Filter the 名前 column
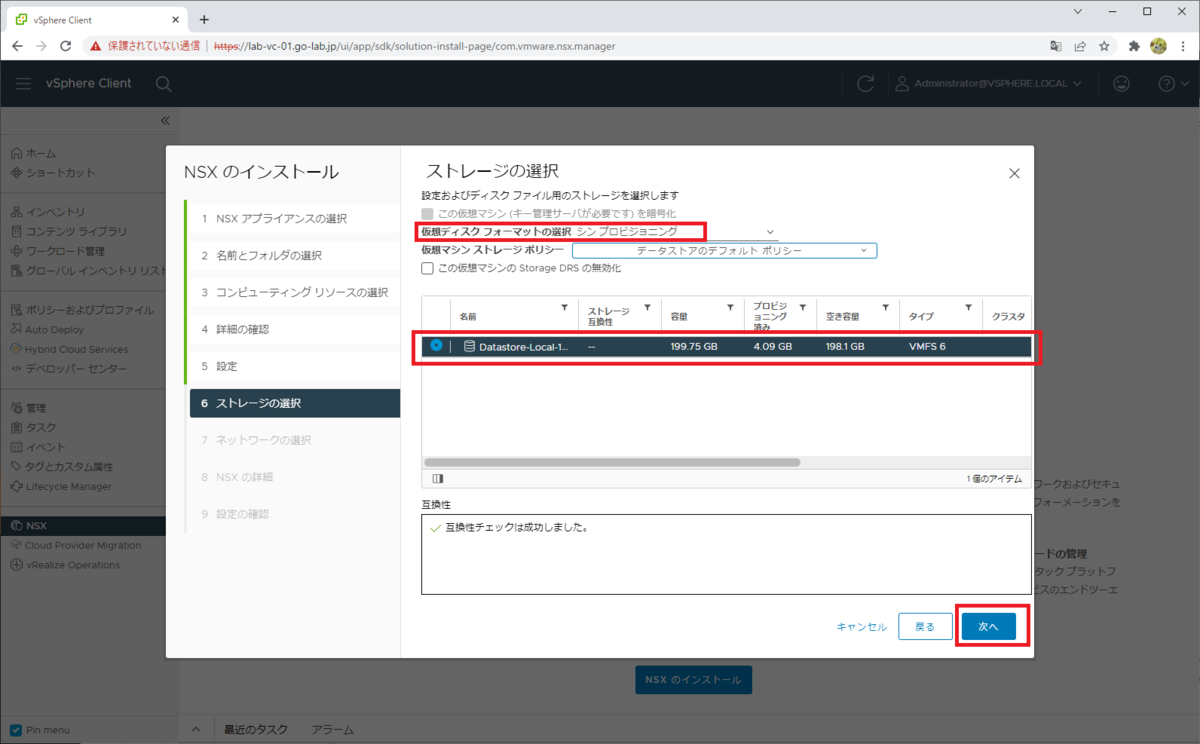 (564, 308)
